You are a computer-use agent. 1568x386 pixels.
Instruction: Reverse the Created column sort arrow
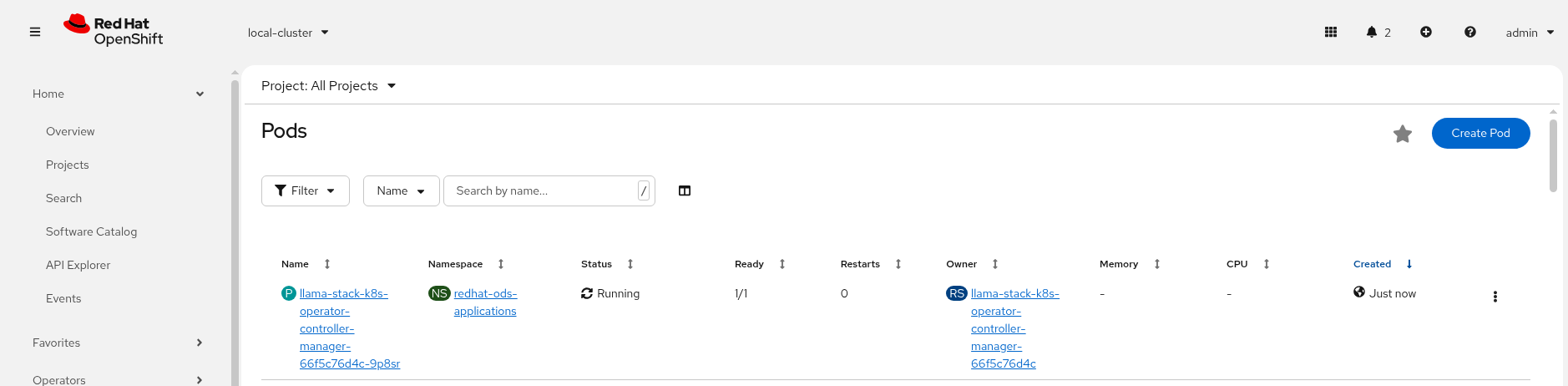1409,264
